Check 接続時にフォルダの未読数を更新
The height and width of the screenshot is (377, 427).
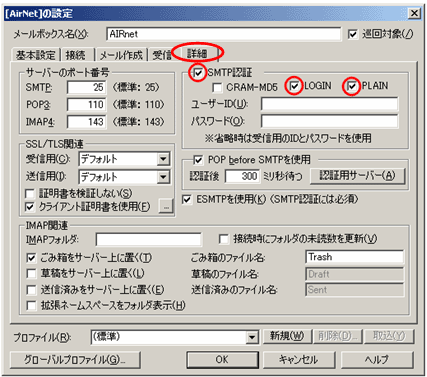pyautogui.click(x=223, y=239)
